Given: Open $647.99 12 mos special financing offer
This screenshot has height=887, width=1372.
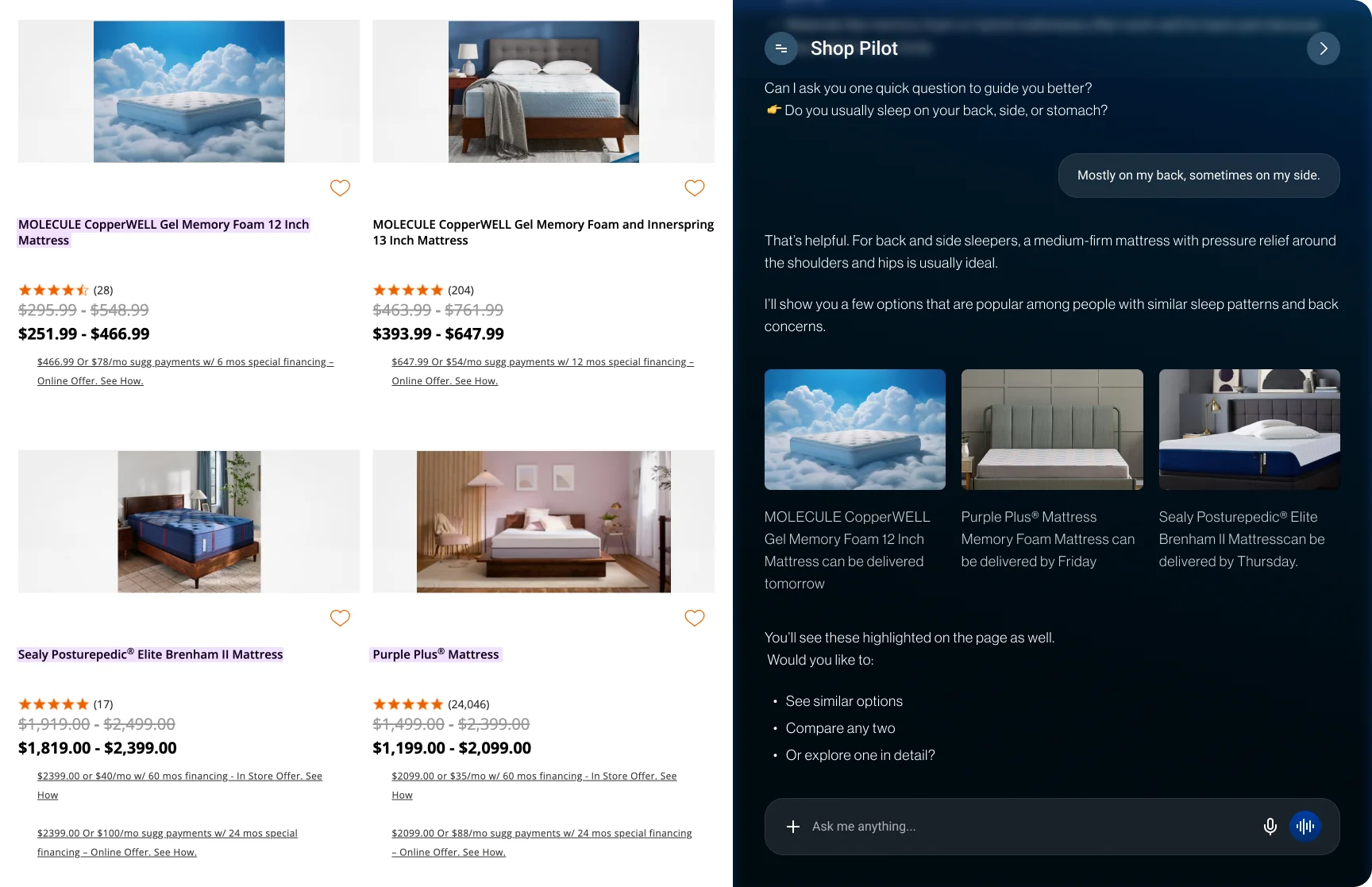Looking at the screenshot, I should coord(542,372).
